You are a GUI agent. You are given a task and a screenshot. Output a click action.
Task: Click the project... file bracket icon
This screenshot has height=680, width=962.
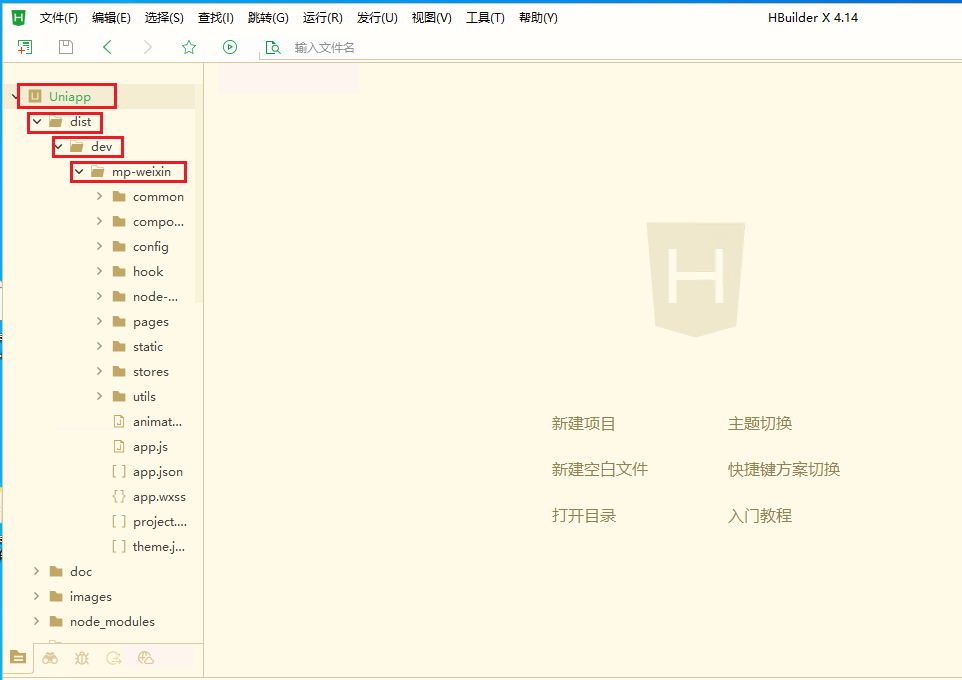click(119, 521)
